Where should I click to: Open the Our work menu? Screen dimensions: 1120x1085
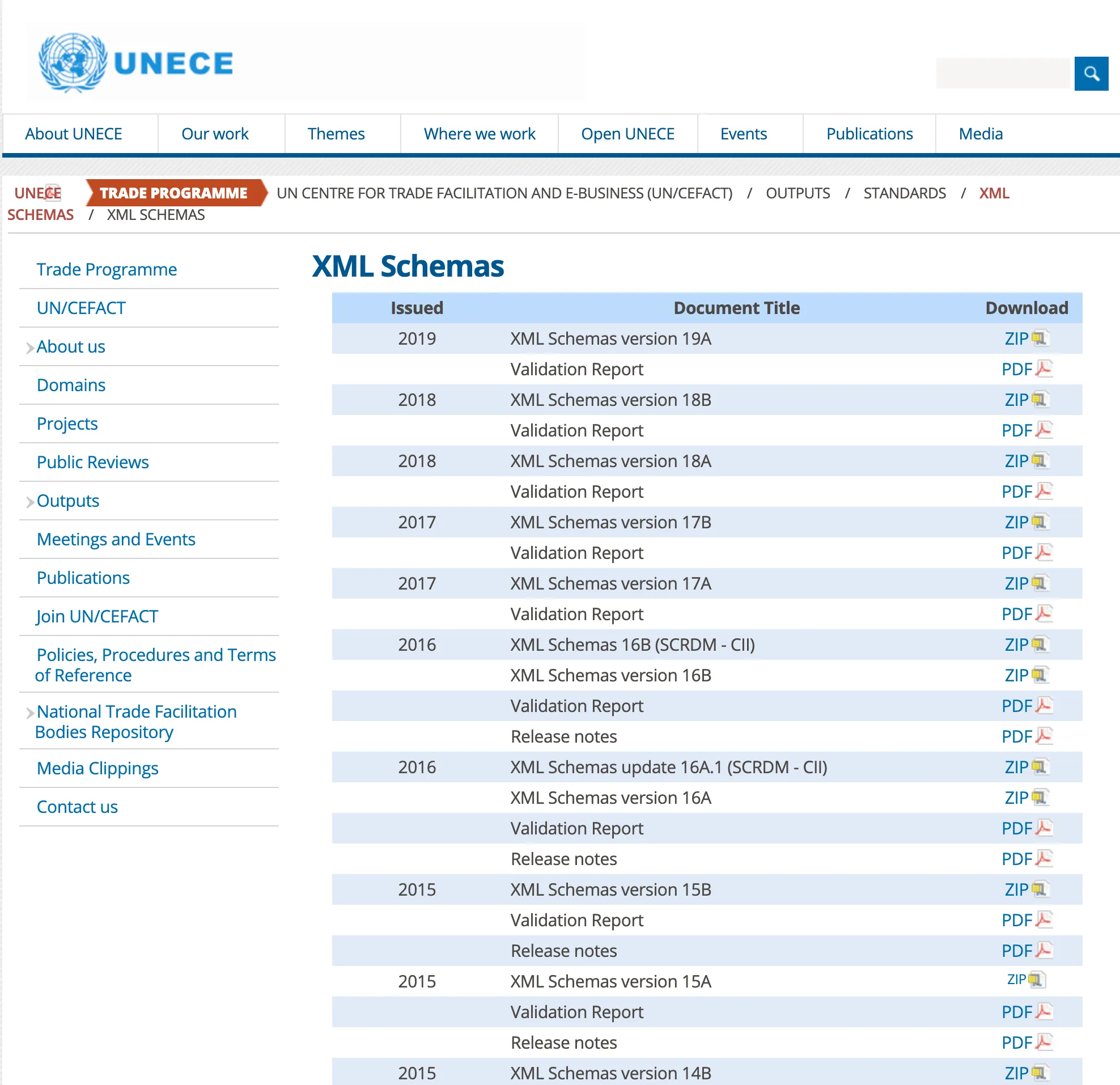215,134
